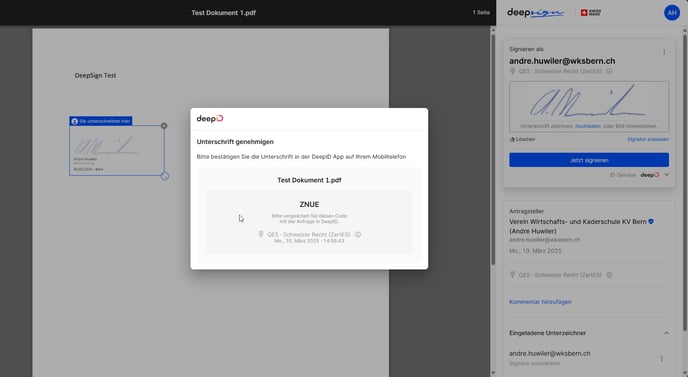Click the Swiss Made badge
Image resolution: width=688 pixels, height=377 pixels.
(591, 13)
